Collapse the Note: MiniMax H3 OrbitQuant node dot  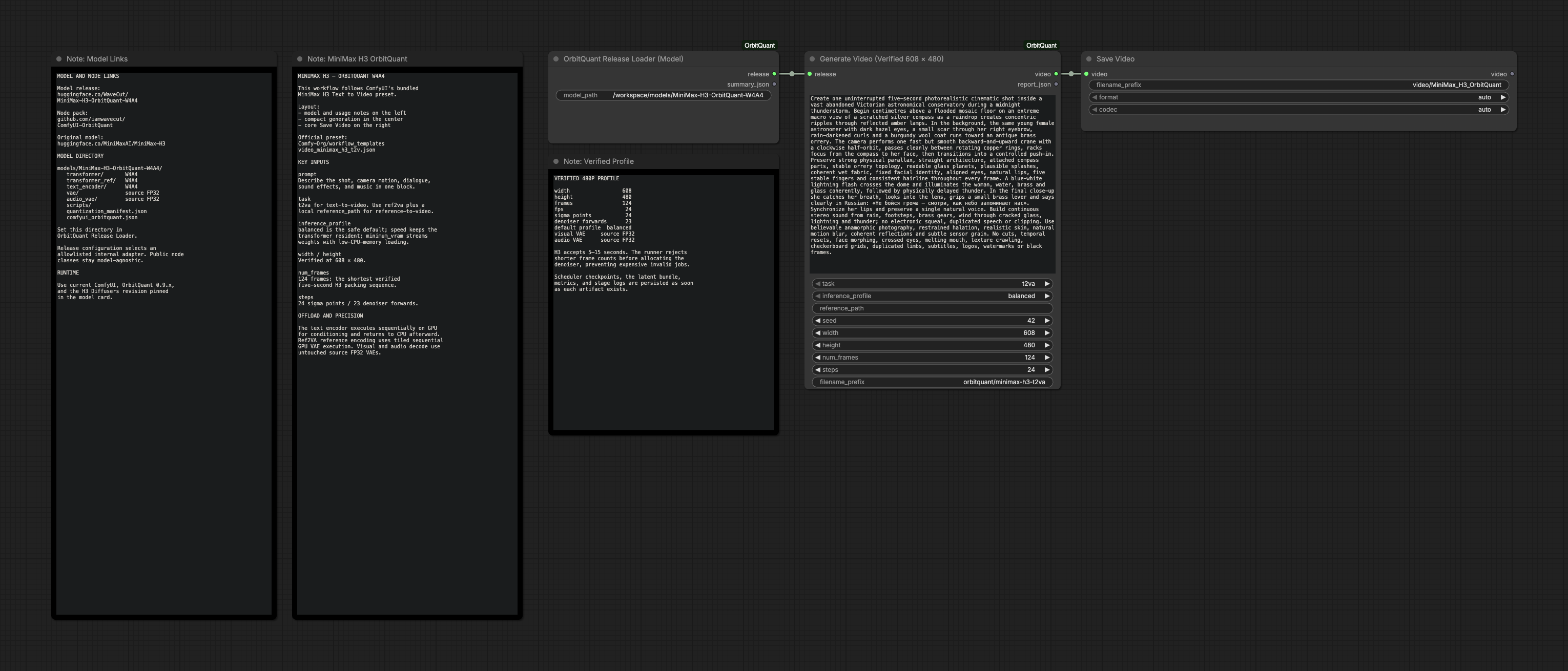299,59
